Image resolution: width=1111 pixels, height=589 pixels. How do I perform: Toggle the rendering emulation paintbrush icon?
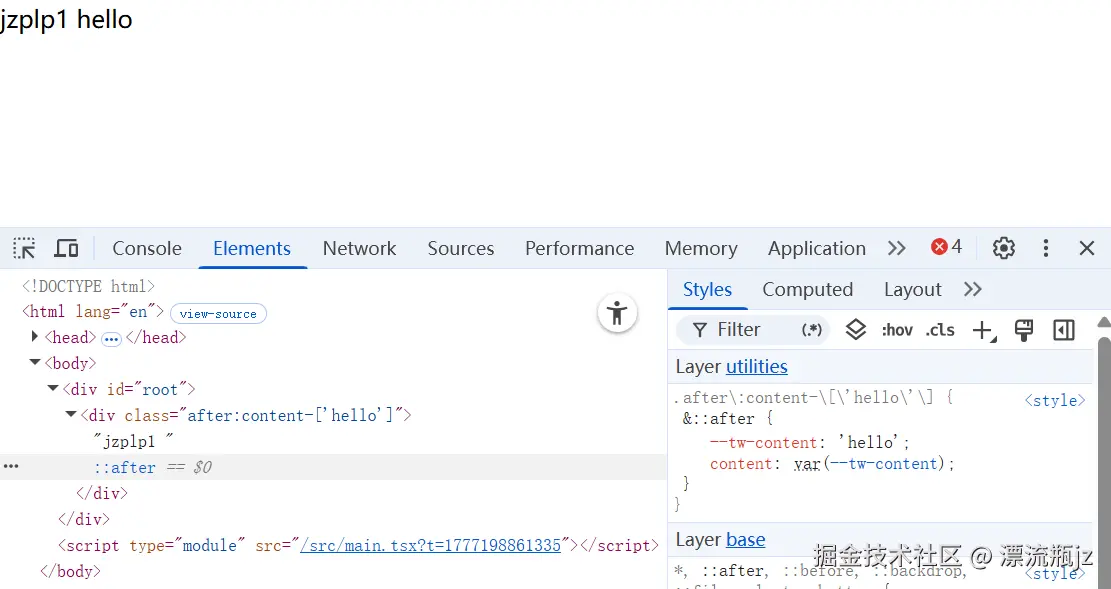coord(1024,330)
